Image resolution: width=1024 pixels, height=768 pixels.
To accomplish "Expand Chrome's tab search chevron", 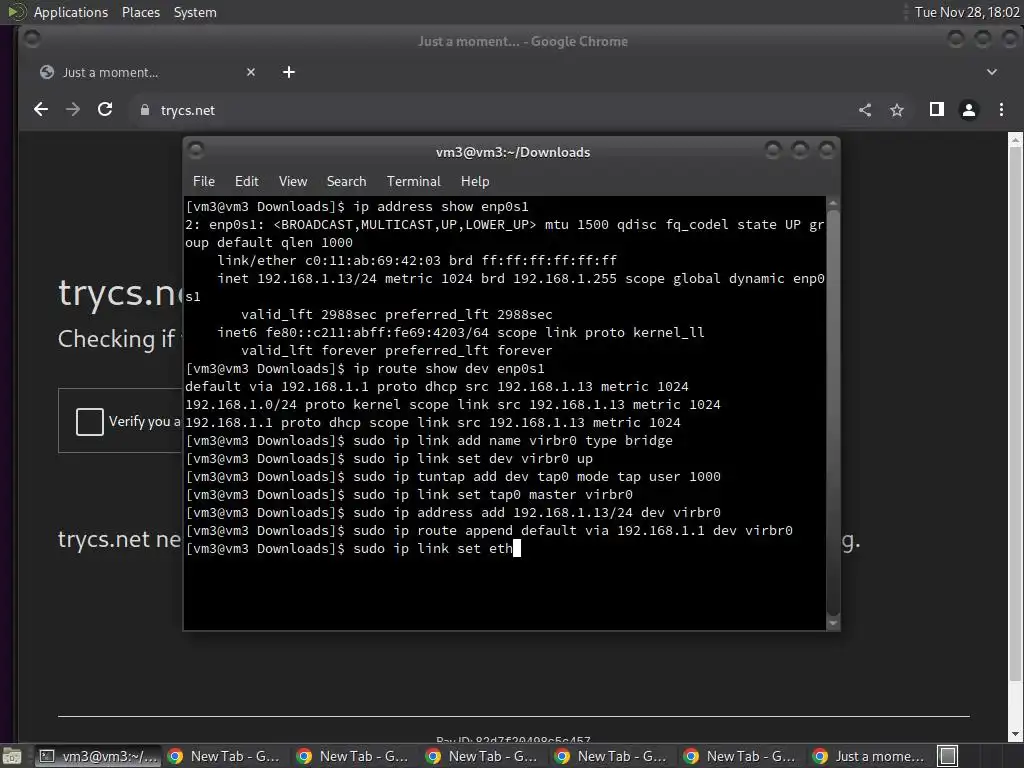I will pos(991,72).
